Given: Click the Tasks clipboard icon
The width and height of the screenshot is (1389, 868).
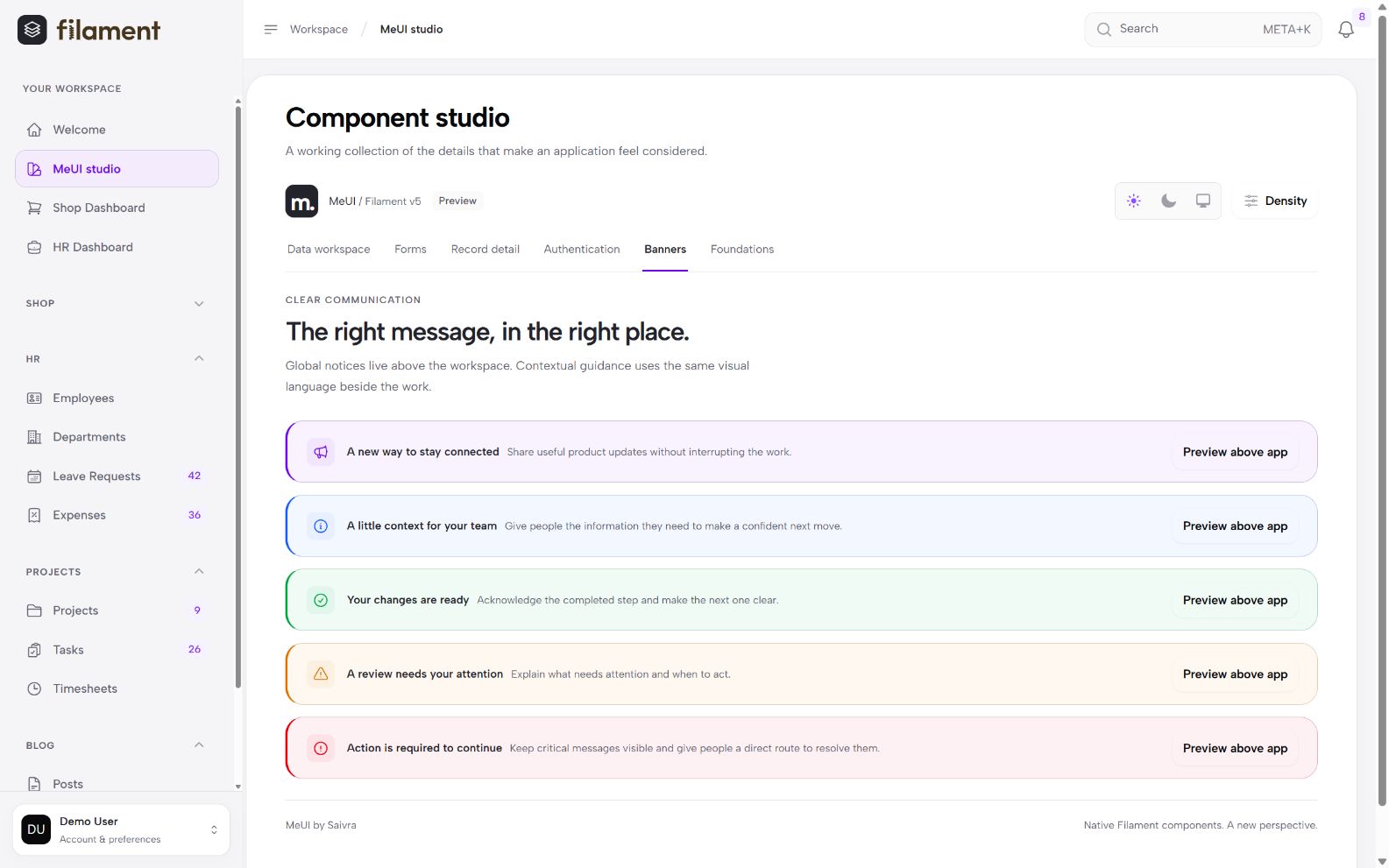Looking at the screenshot, I should (34, 650).
